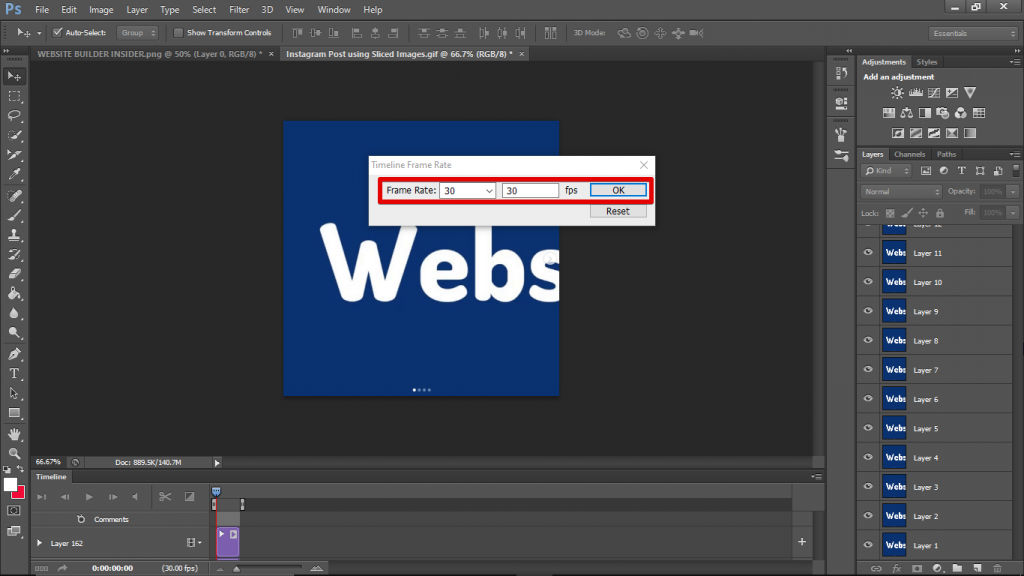Click the Play button in the Timeline
Viewport: 1024px width, 576px height.
[x=89, y=496]
